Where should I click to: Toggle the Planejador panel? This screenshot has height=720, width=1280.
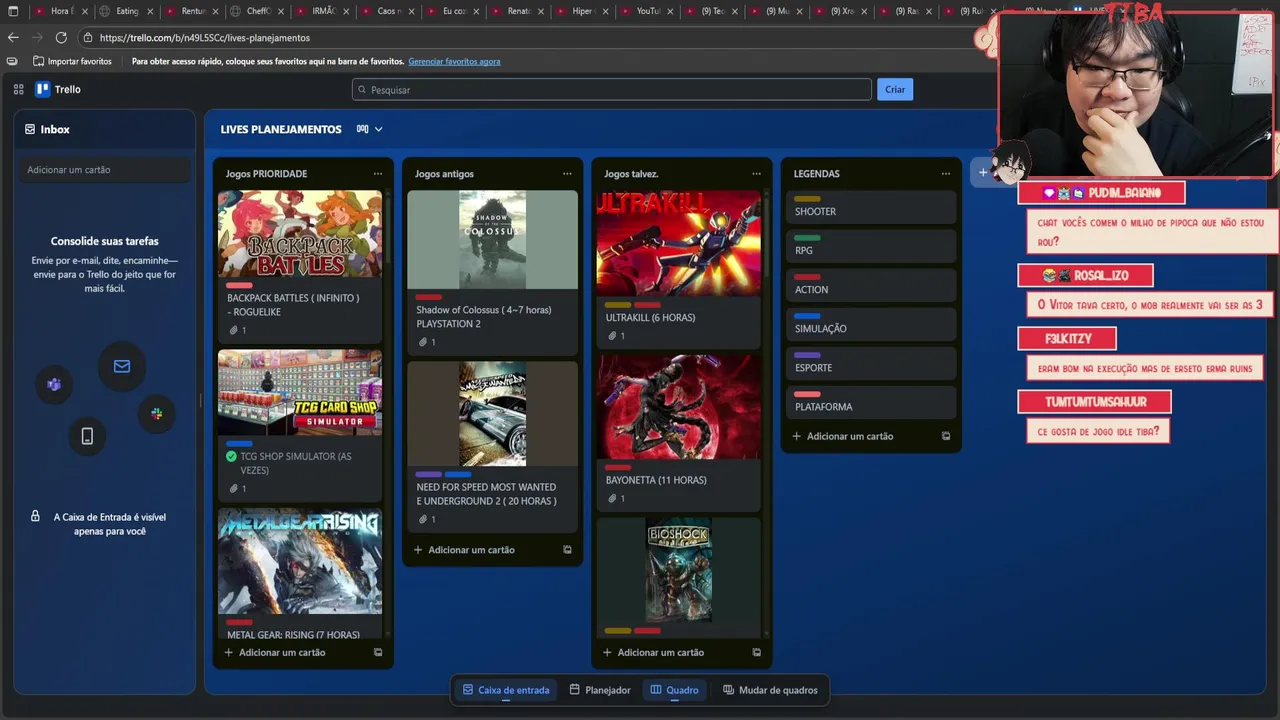tap(600, 690)
